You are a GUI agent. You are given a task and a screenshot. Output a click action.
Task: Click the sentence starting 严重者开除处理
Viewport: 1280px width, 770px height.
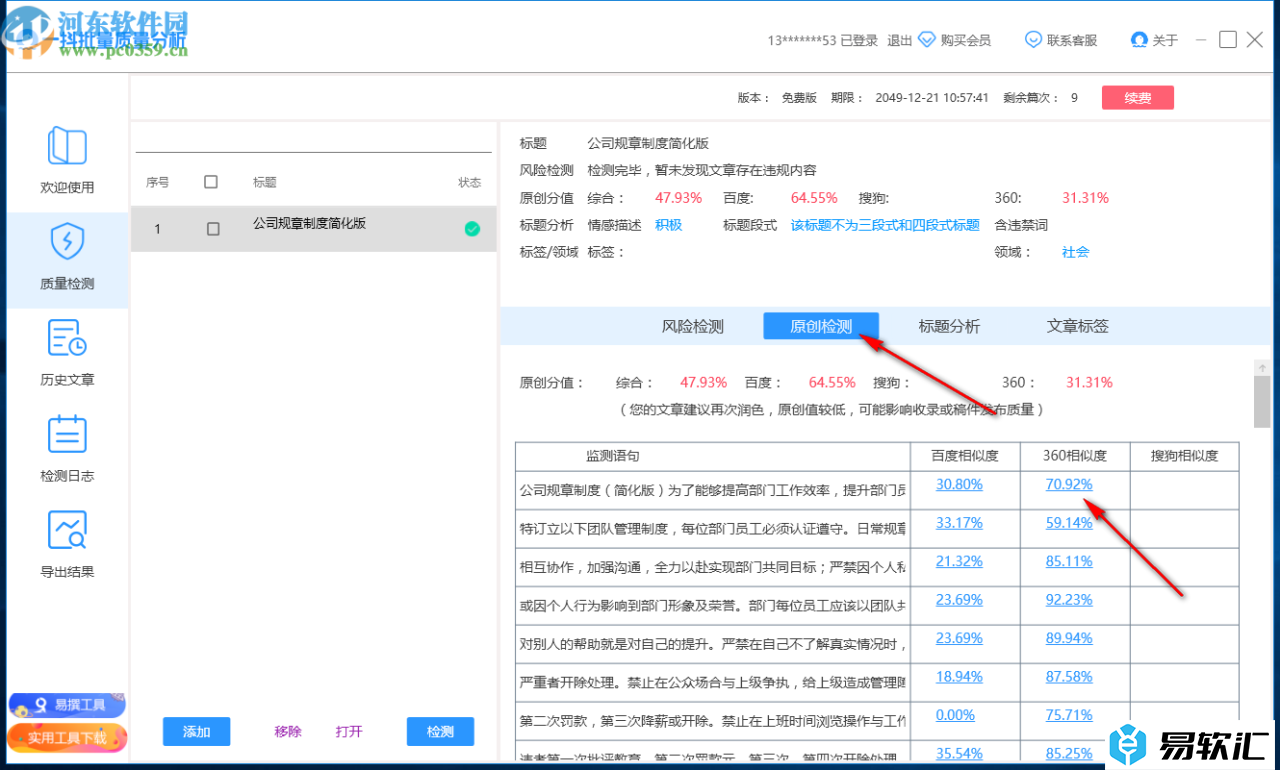pos(713,683)
